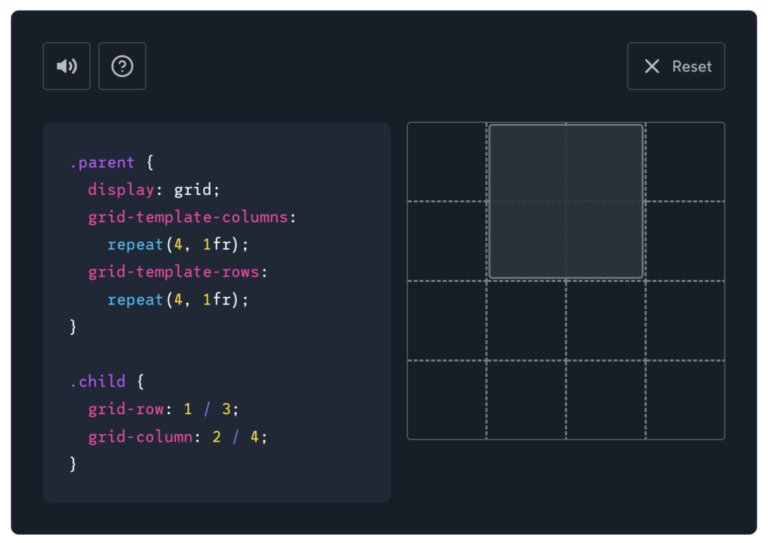Click the 'grid-column' property text
The image size is (768, 543).
pos(141,437)
